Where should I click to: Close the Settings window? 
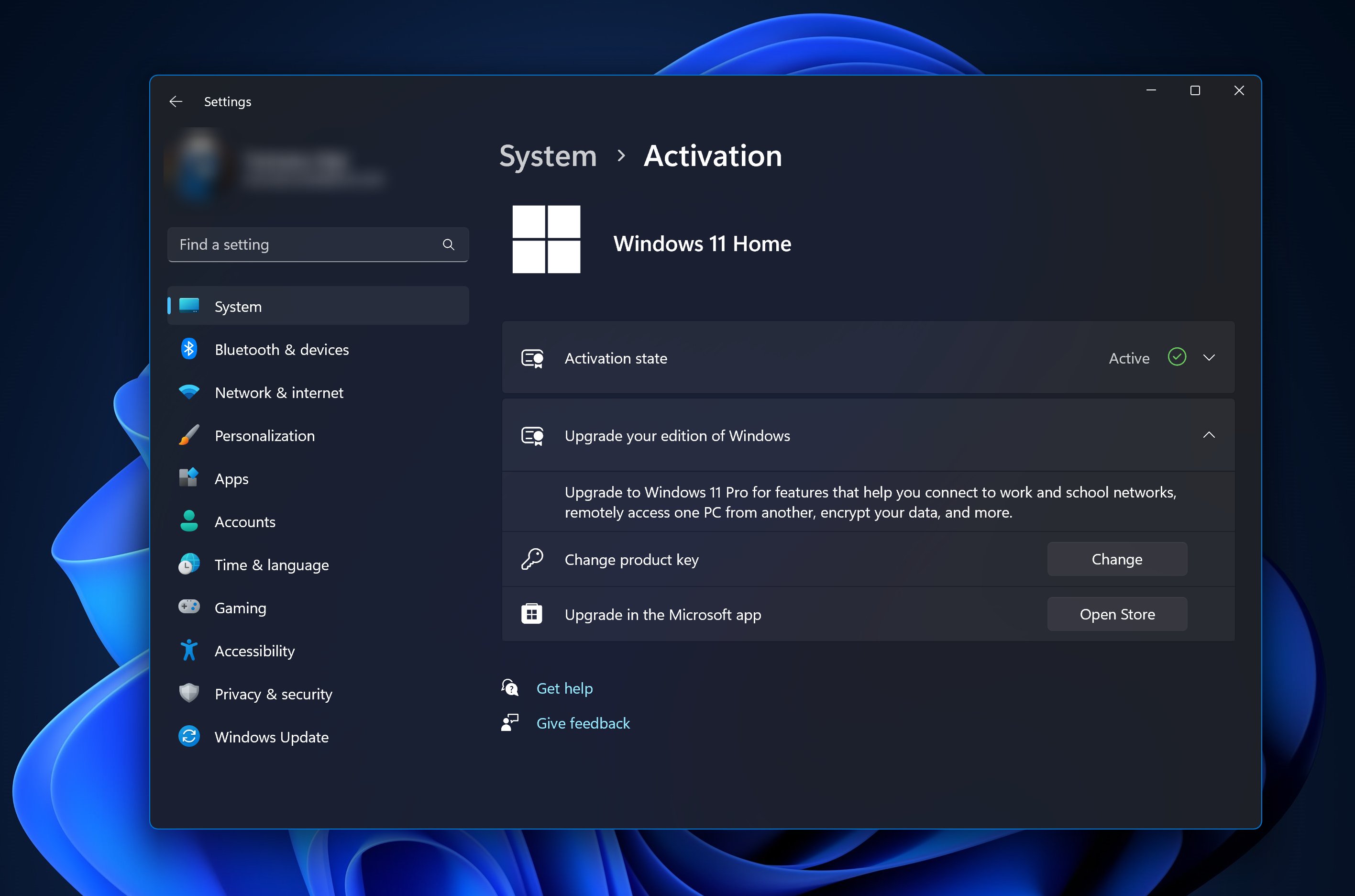pyautogui.click(x=1238, y=90)
